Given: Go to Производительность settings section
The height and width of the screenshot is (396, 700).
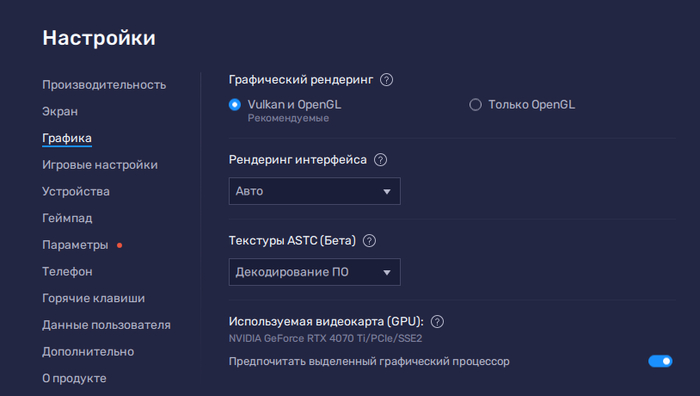Looking at the screenshot, I should [x=104, y=85].
